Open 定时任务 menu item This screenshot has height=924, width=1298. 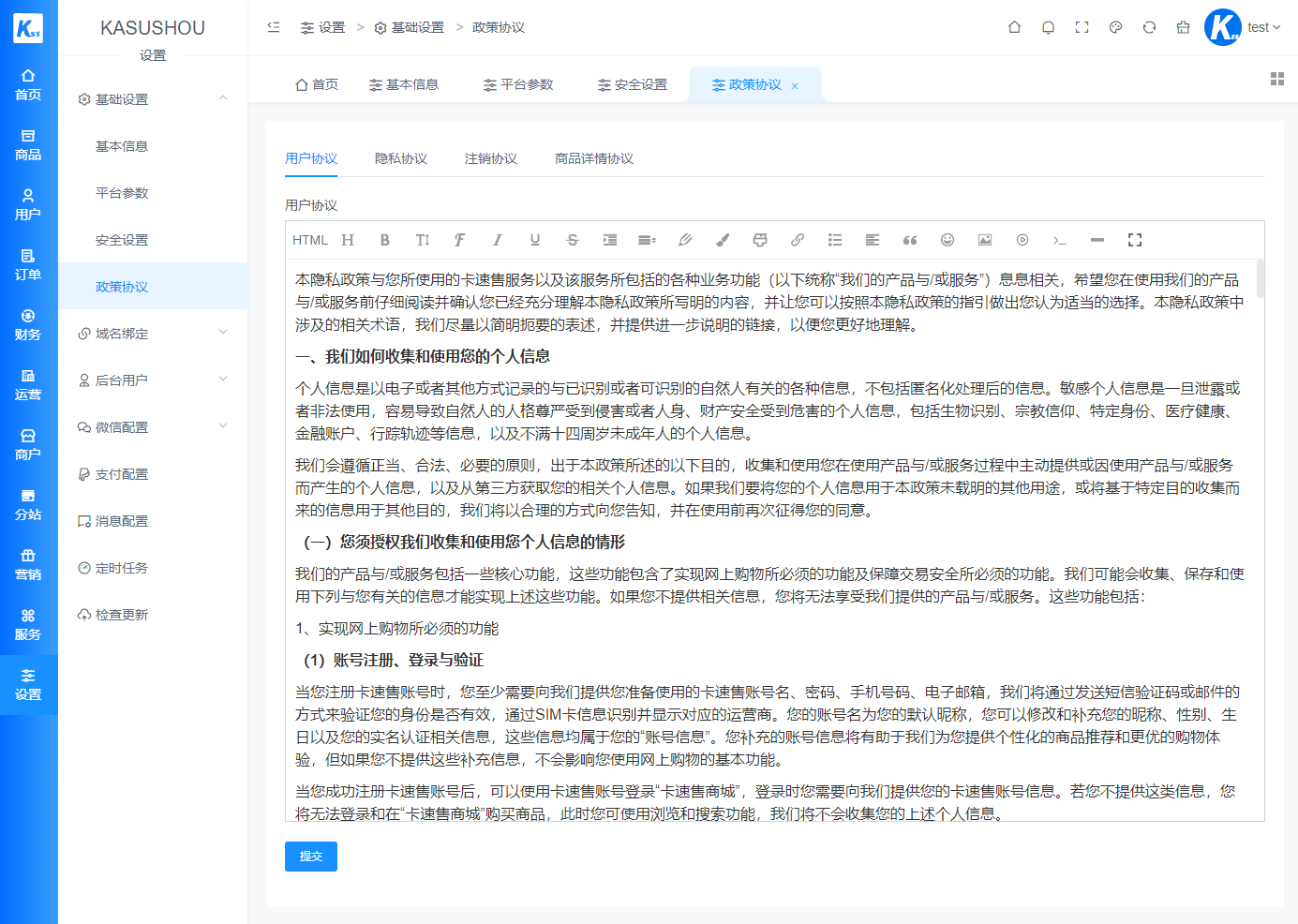[153, 567]
